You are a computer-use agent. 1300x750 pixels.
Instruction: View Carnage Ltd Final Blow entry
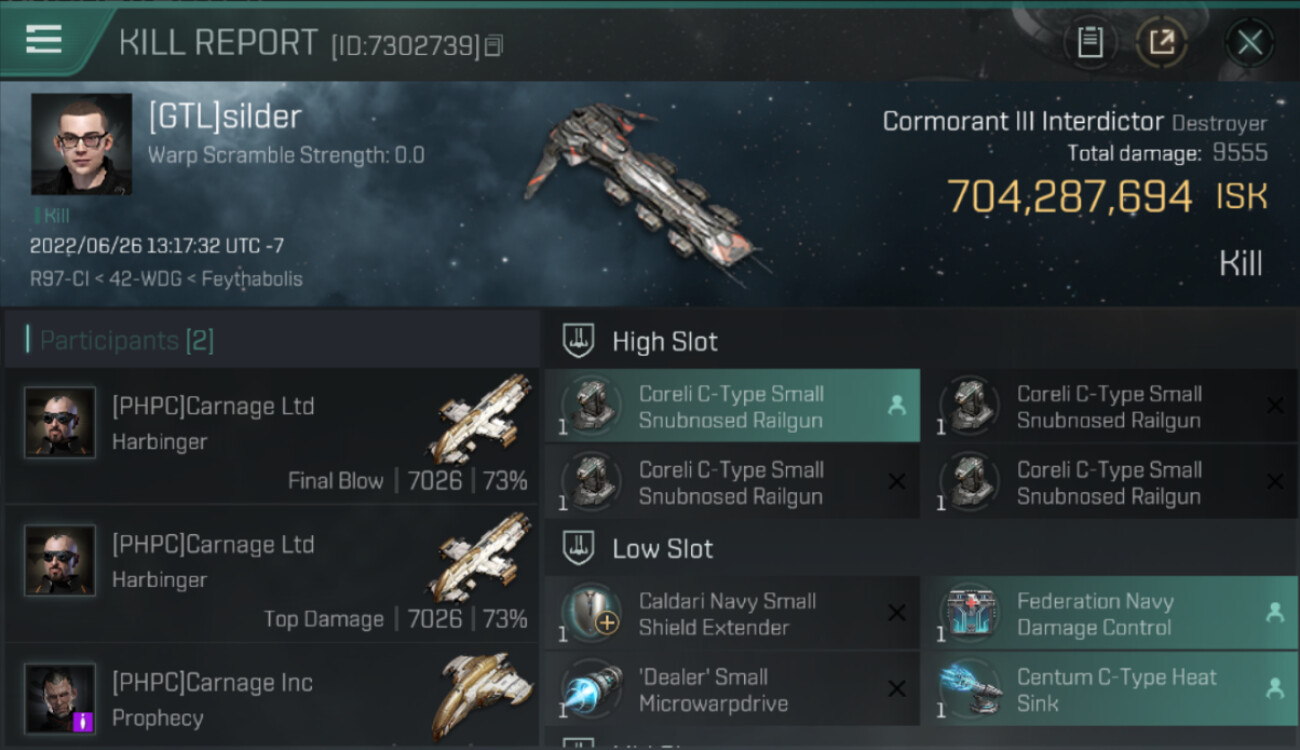pyautogui.click(x=271, y=436)
